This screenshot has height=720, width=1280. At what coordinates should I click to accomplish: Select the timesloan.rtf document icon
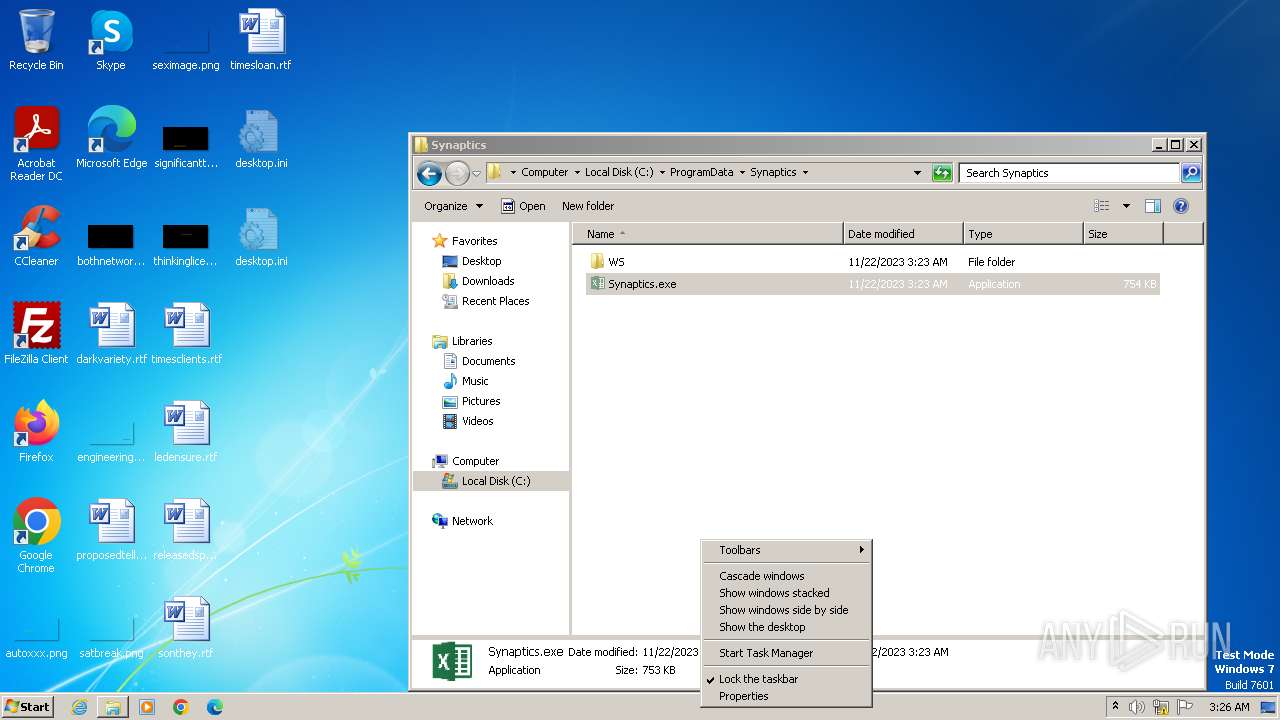[261, 40]
